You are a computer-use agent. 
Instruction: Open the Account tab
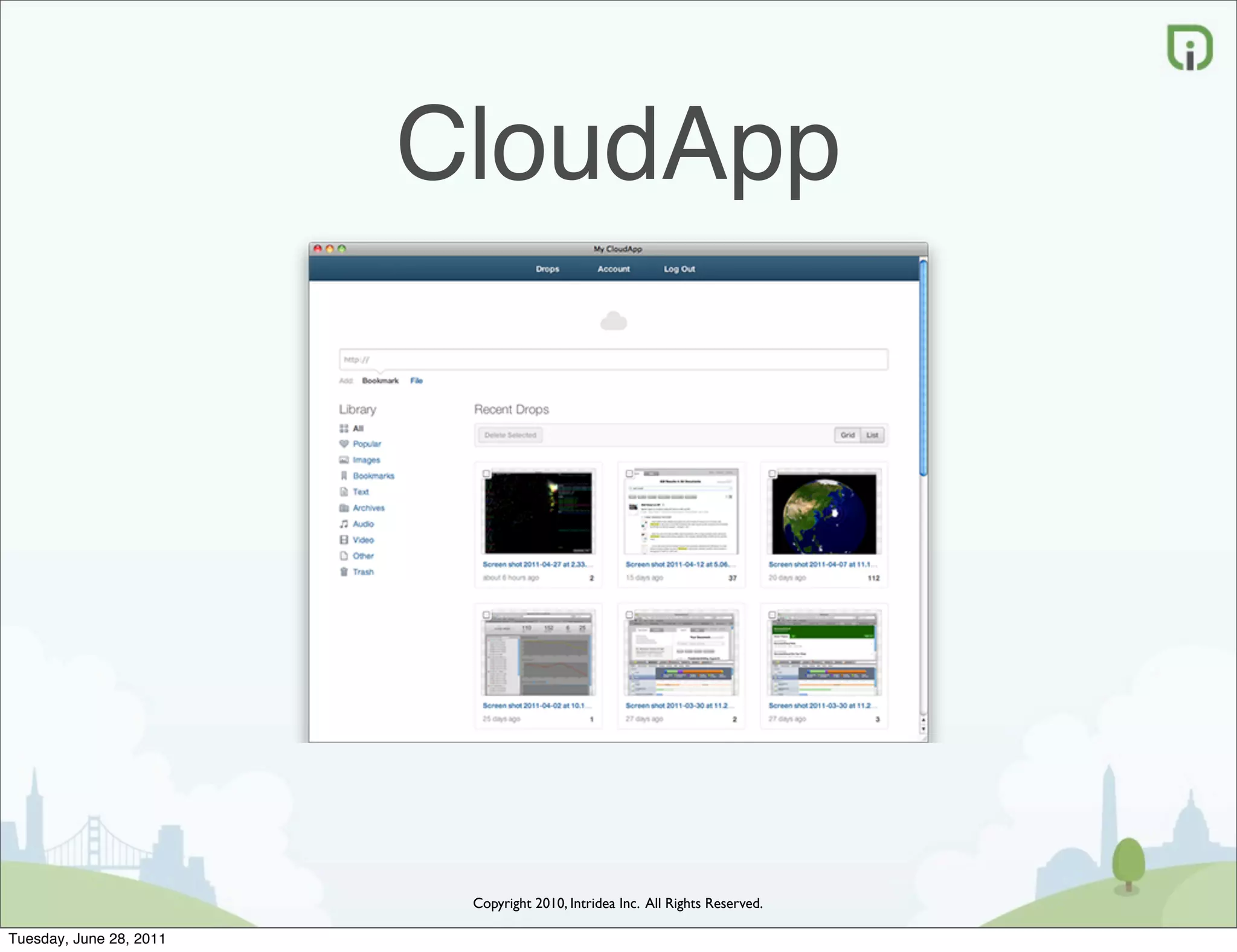tap(614, 269)
